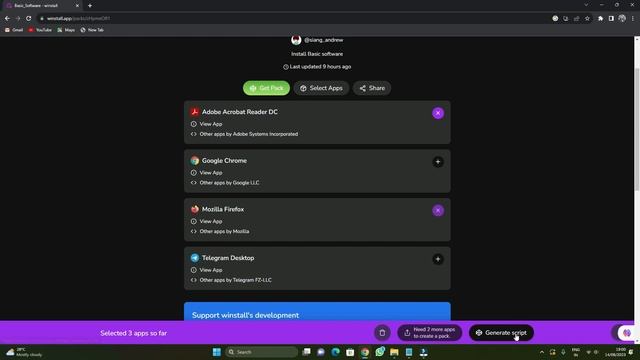Open the YouTube bookmark
The image size is (640, 360).
(40, 30)
